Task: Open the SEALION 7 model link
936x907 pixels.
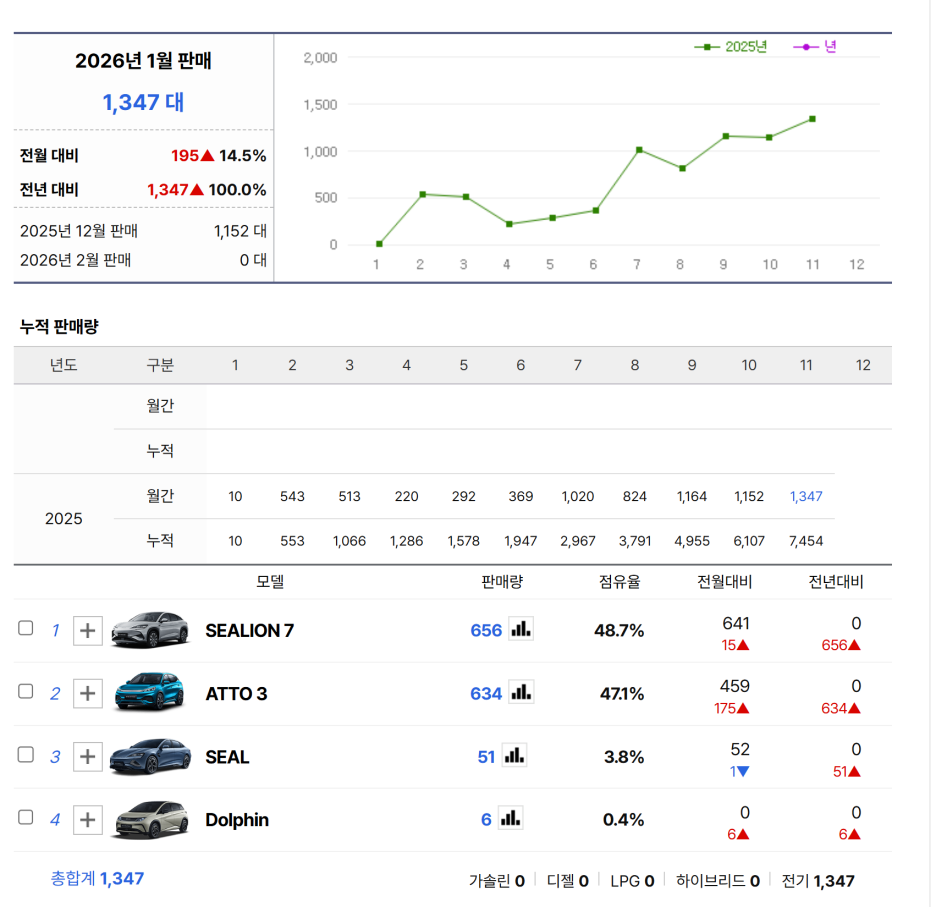Action: 250,631
